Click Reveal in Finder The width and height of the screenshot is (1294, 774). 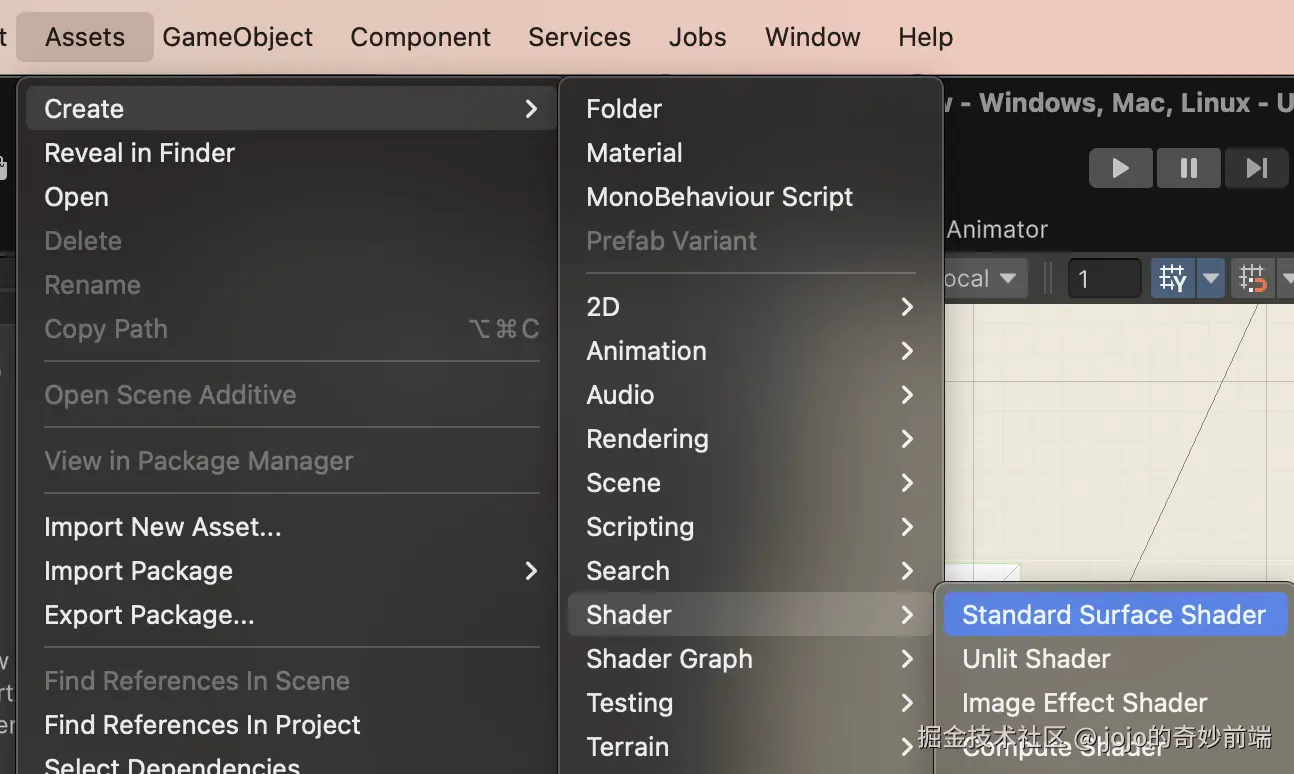pyautogui.click(x=139, y=153)
